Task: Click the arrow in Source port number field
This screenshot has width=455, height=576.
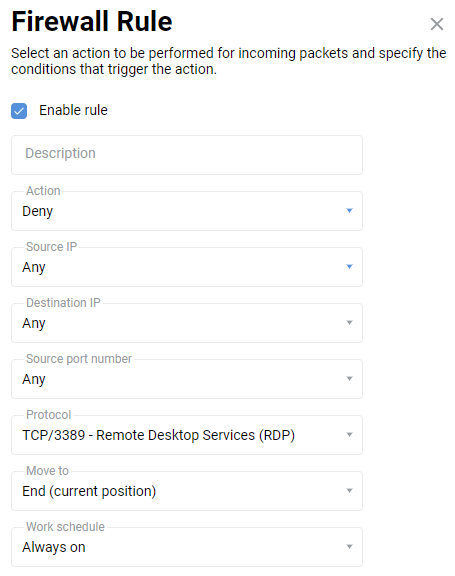Action: coord(349,378)
